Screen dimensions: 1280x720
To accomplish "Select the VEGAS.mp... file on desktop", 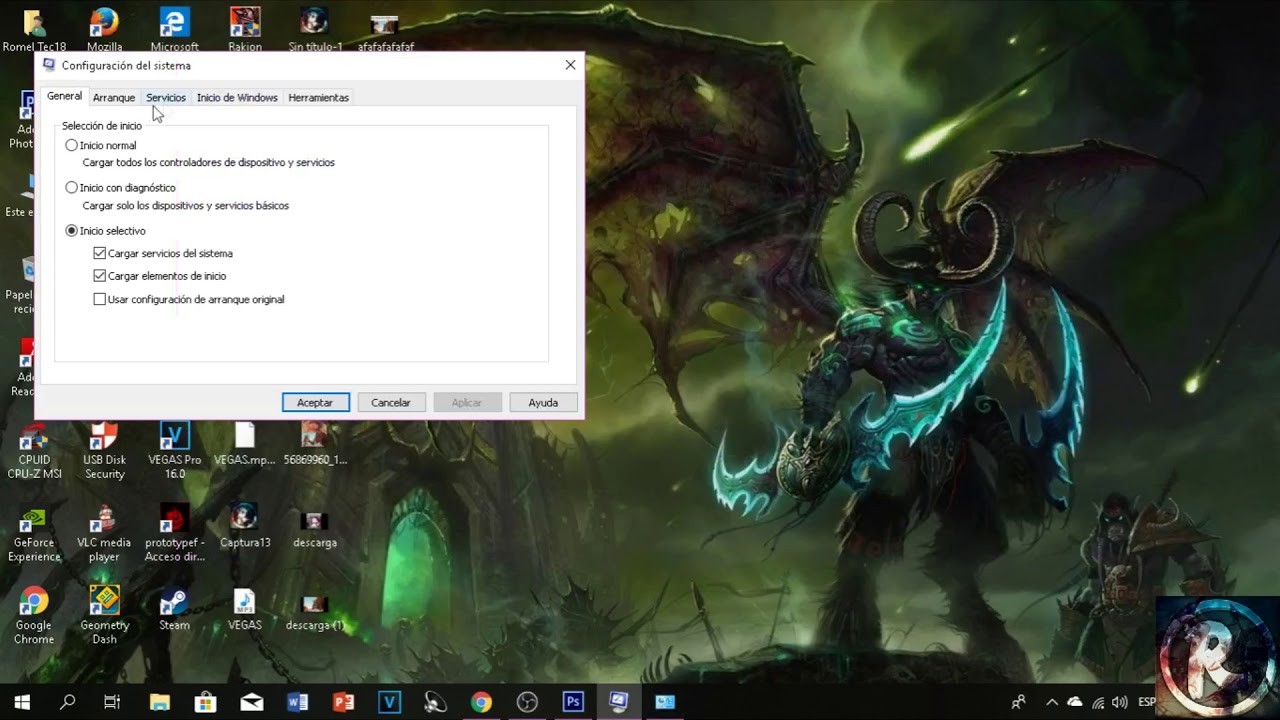I will [245, 445].
